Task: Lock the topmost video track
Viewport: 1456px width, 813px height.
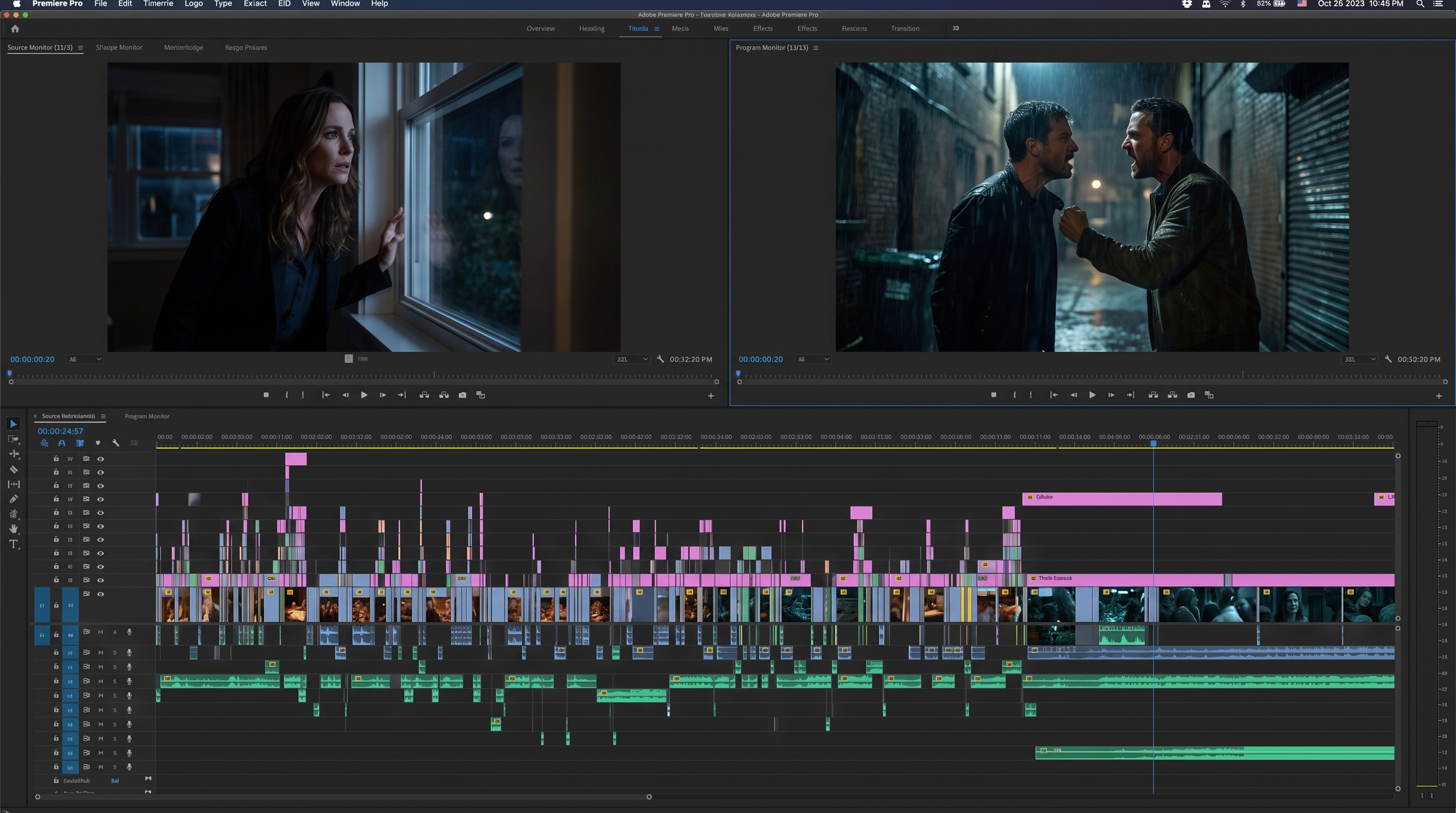Action: (x=56, y=459)
